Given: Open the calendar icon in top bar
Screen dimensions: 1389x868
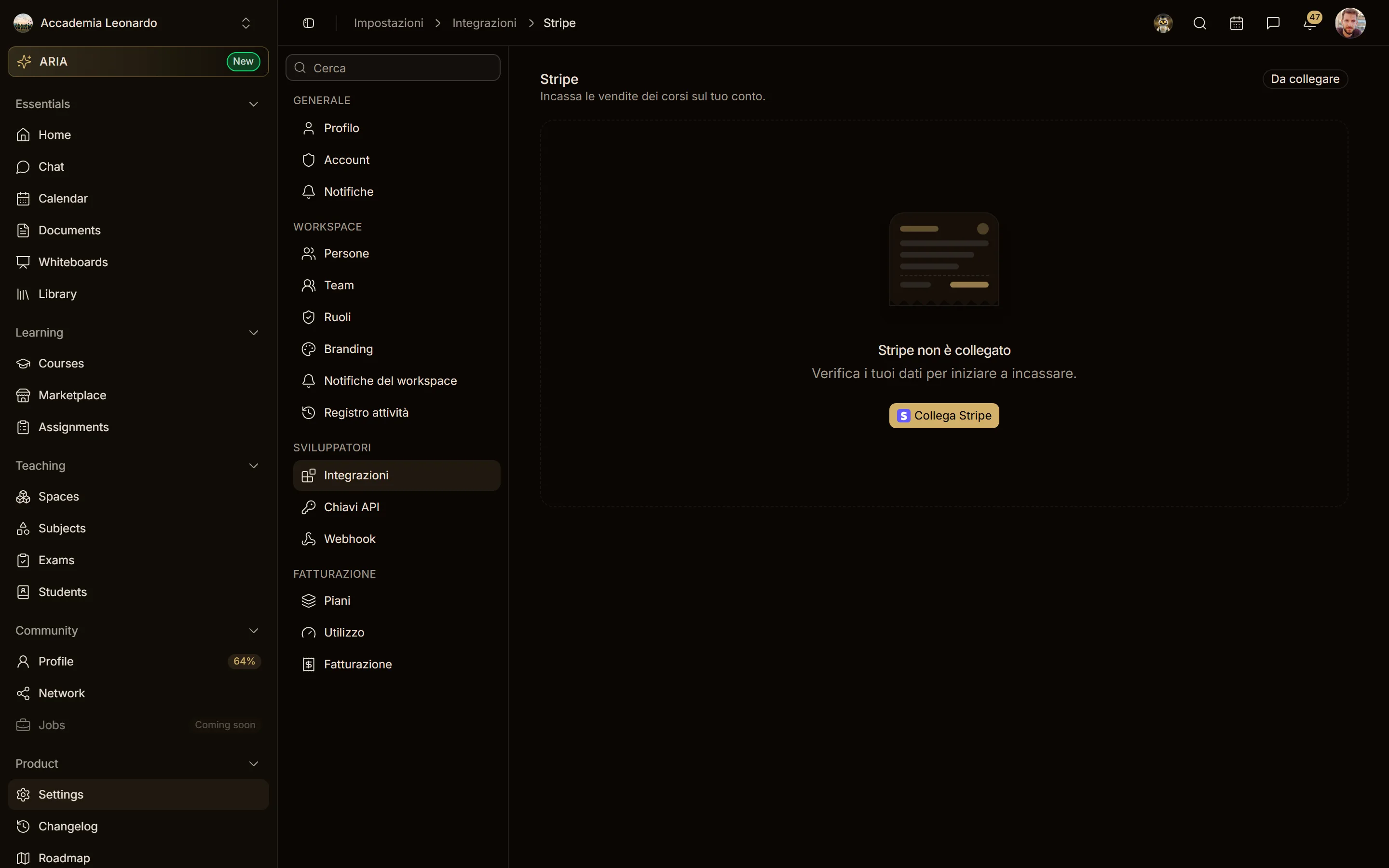Looking at the screenshot, I should pos(1236,23).
